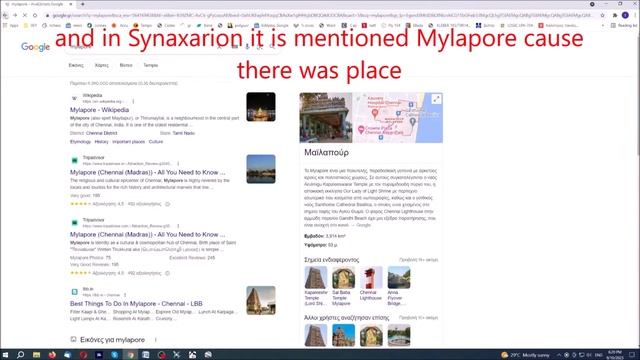This screenshot has width=640, height=360.
Task: Open more options for Wikipedia result
Action: click(x=133, y=101)
